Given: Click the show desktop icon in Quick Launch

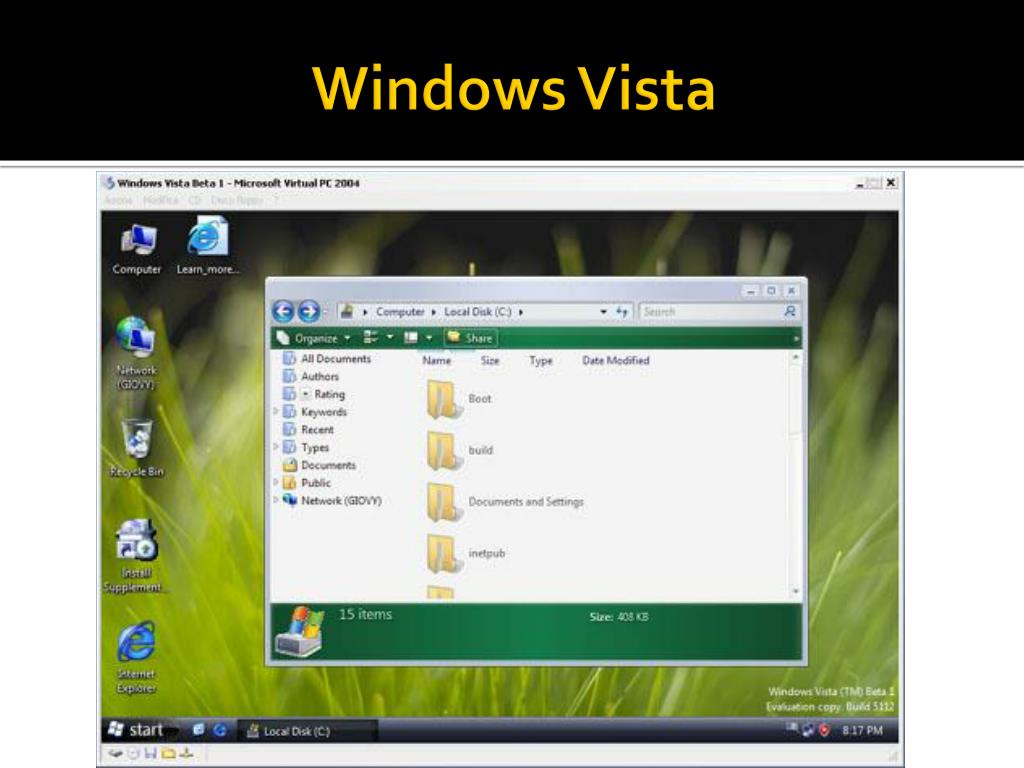Looking at the screenshot, I should [199, 729].
